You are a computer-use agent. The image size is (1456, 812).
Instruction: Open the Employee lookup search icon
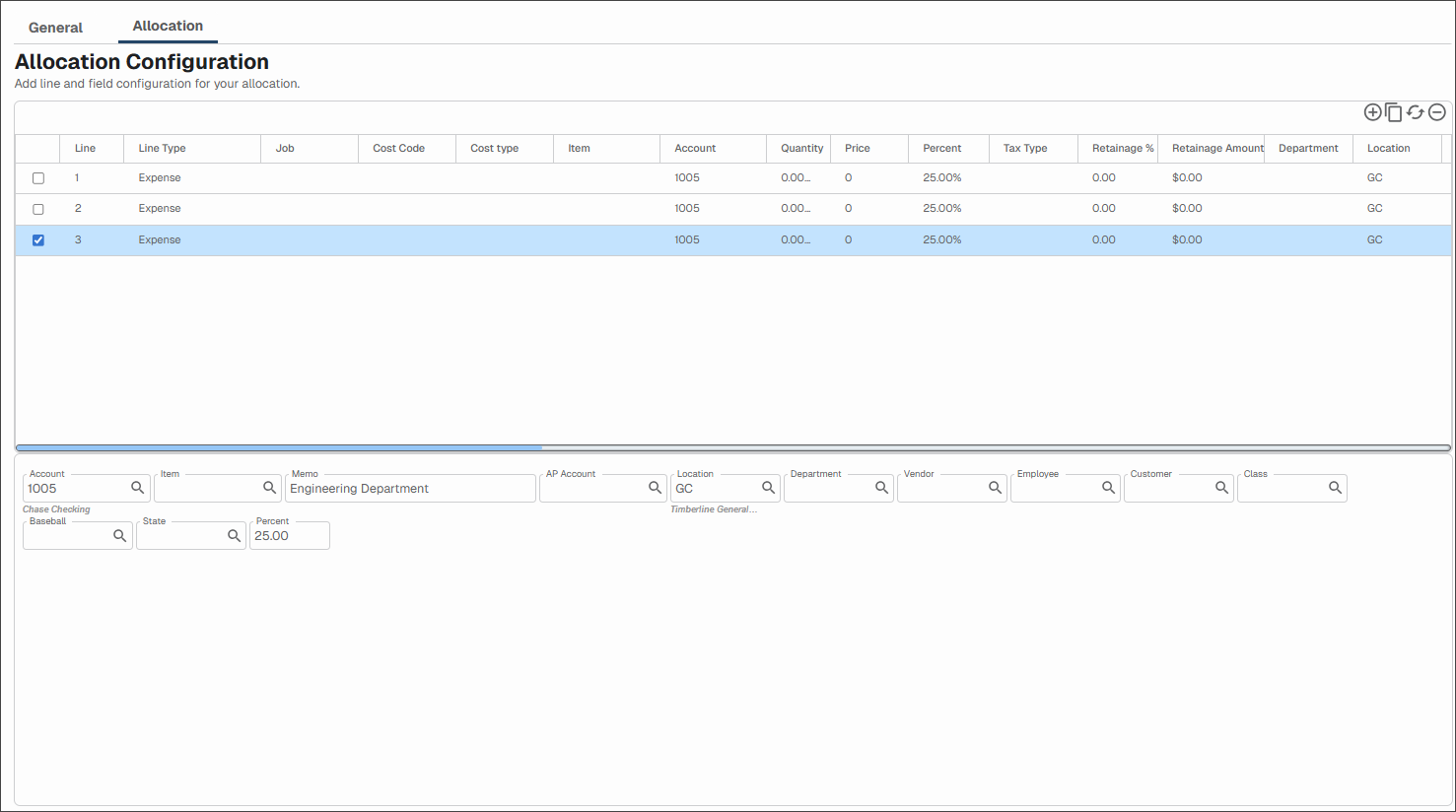pos(1108,488)
